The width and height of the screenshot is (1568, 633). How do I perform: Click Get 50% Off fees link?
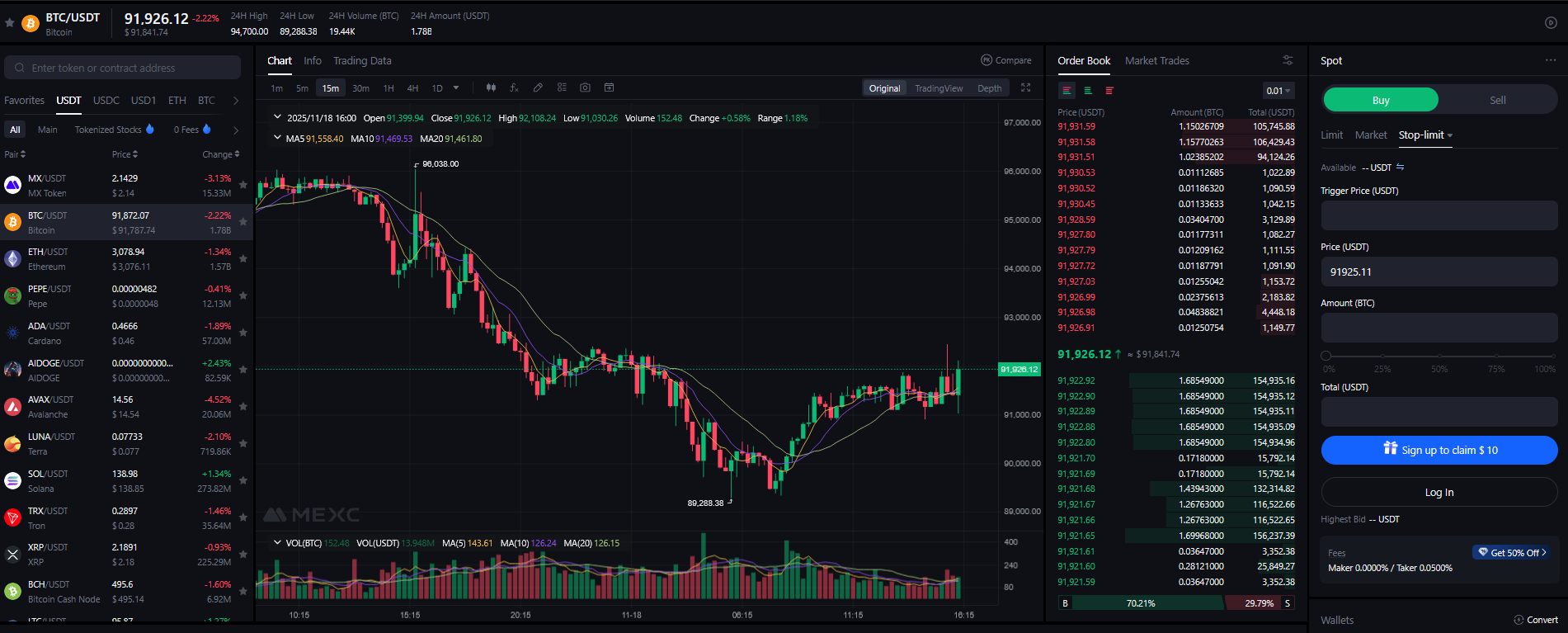[x=1512, y=552]
